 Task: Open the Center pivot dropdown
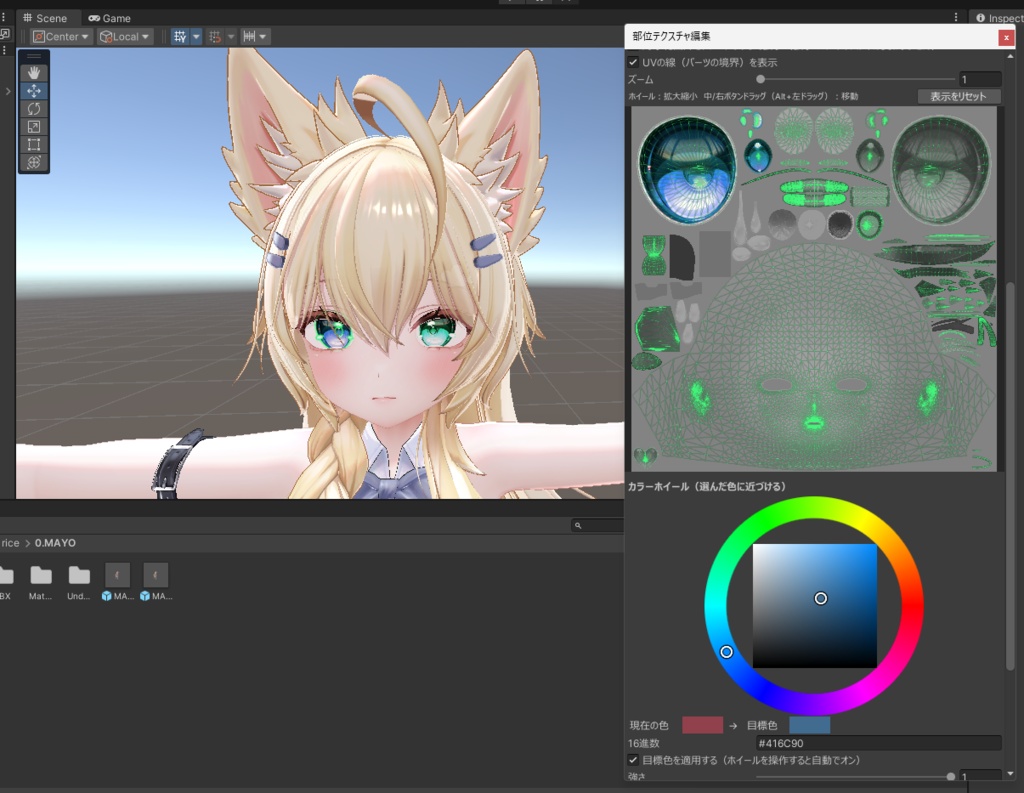pos(61,37)
